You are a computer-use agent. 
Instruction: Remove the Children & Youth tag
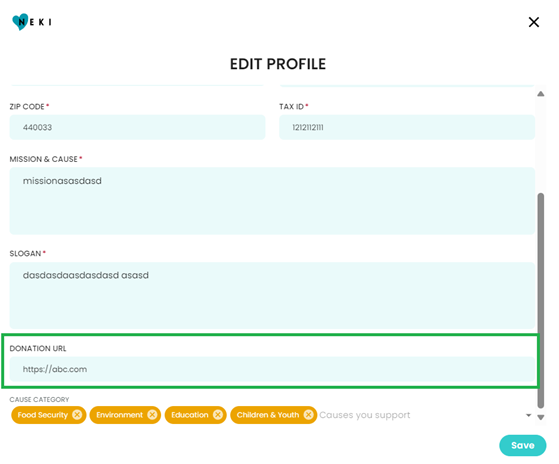(309, 415)
